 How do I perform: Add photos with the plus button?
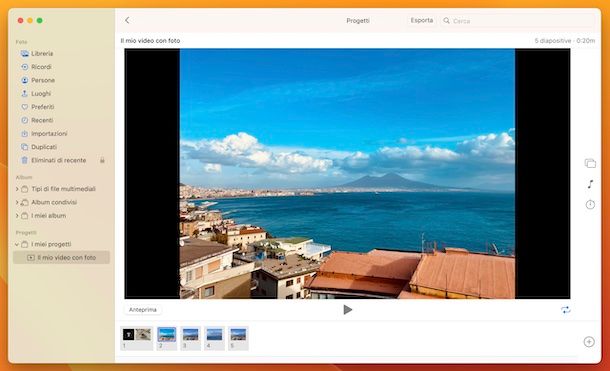589,341
